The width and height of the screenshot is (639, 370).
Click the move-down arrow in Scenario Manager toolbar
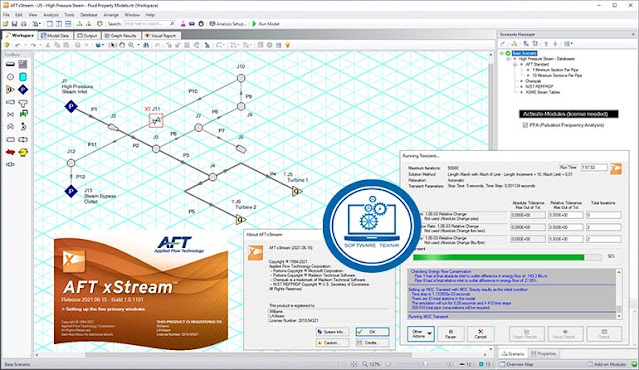click(x=555, y=44)
